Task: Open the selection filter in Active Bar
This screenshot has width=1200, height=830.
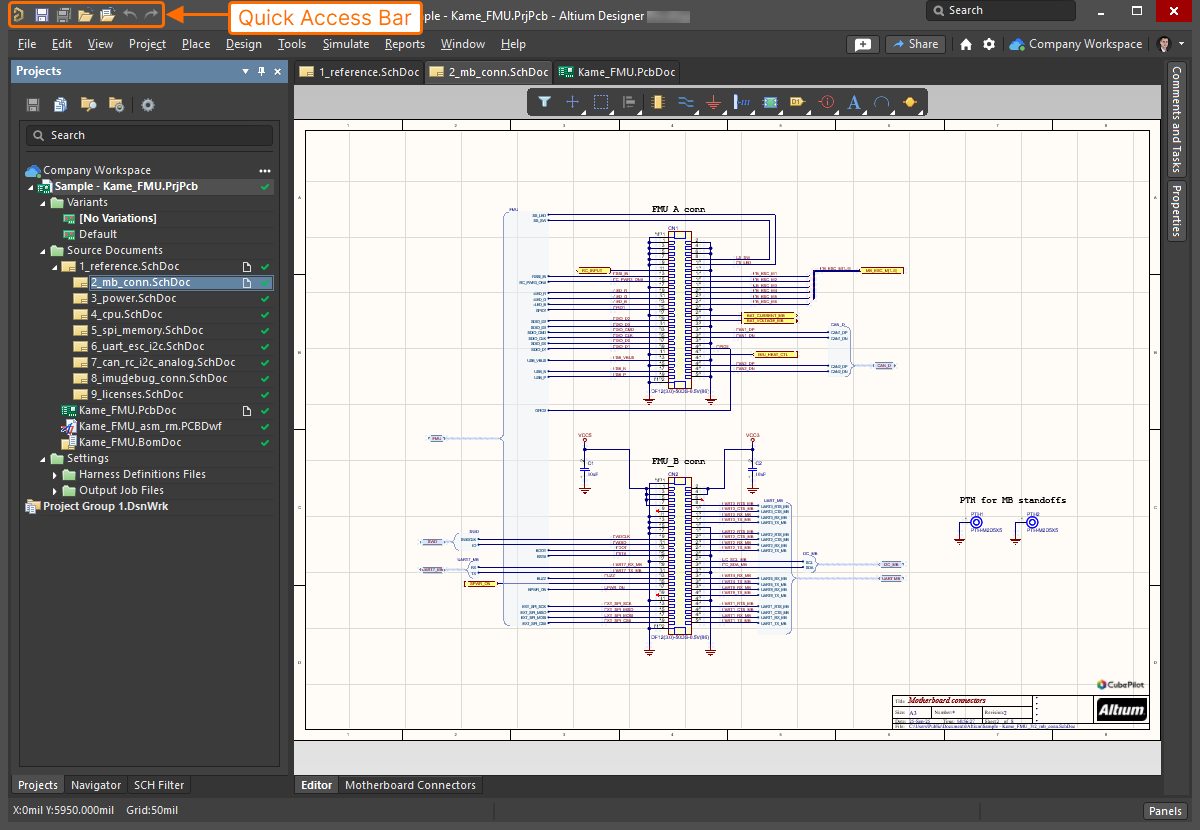Action: click(544, 102)
